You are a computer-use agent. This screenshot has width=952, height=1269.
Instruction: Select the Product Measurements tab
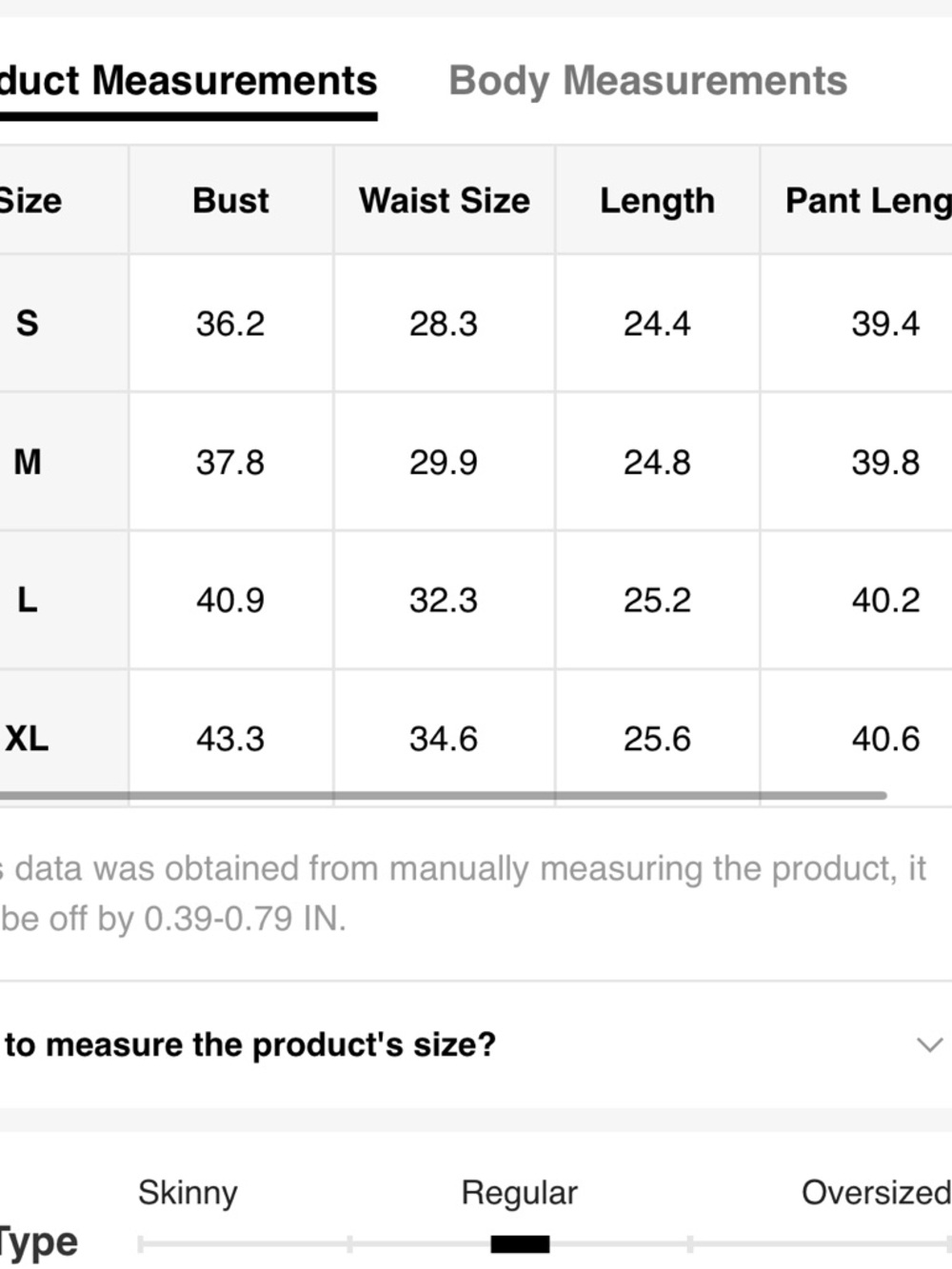point(188,81)
